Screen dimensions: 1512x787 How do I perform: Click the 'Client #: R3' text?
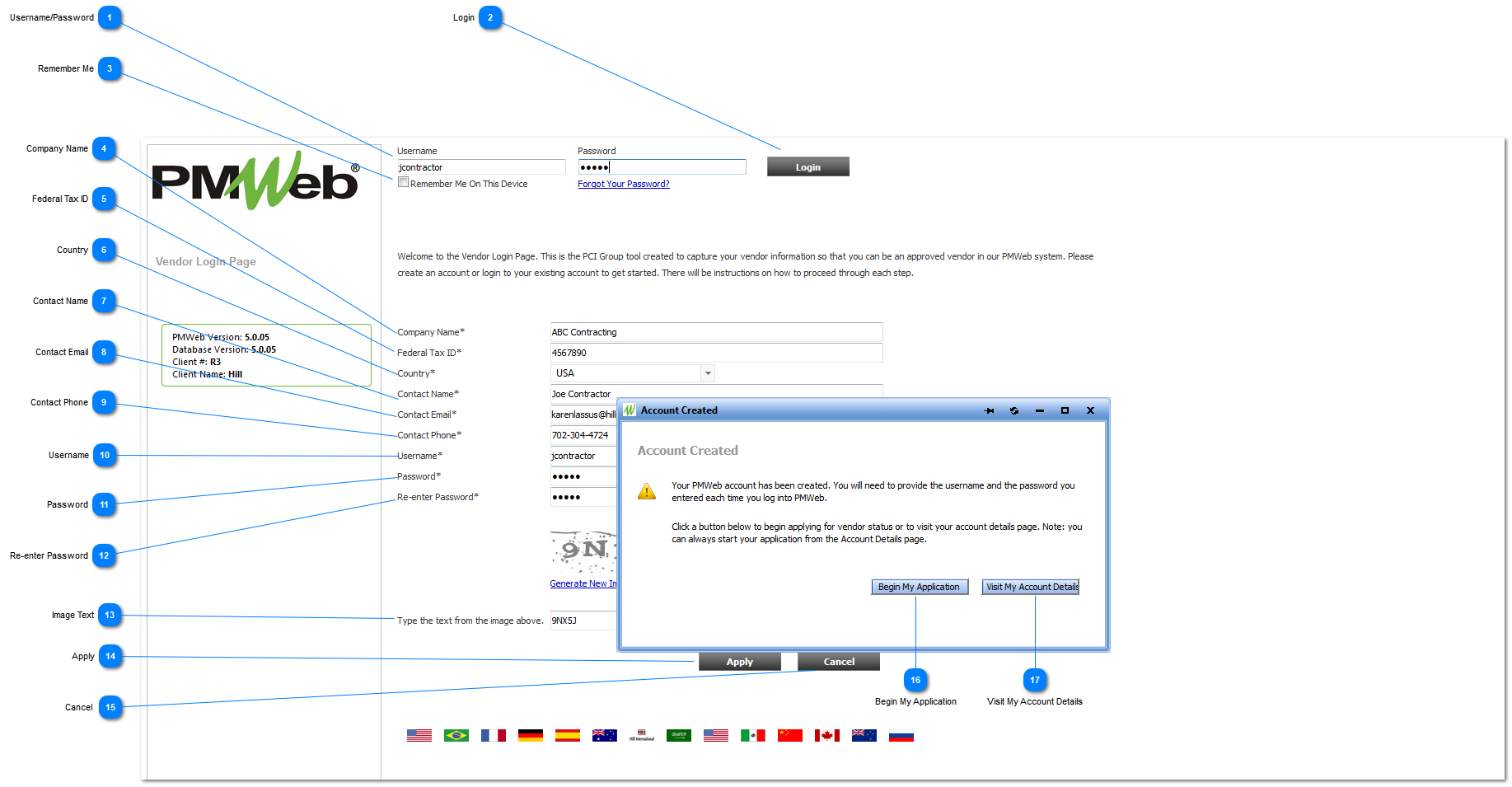pyautogui.click(x=196, y=362)
